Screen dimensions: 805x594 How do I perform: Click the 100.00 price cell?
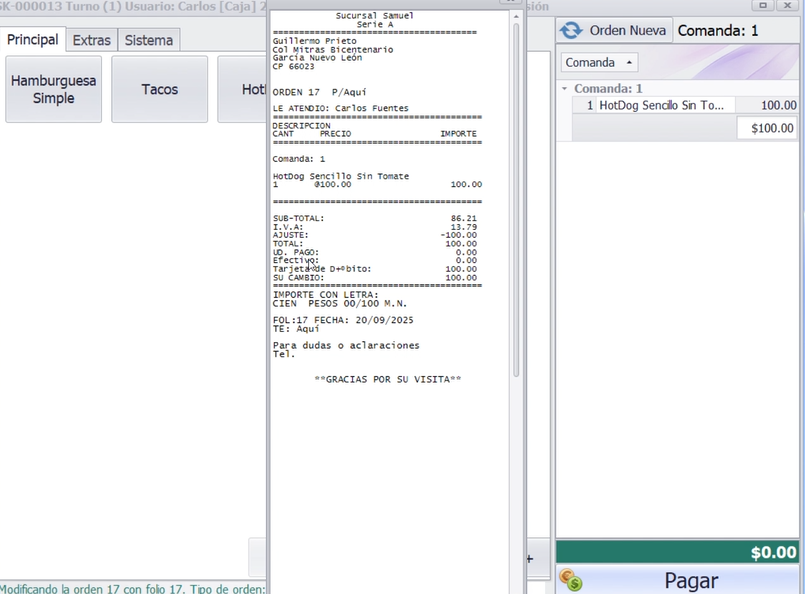[768, 105]
